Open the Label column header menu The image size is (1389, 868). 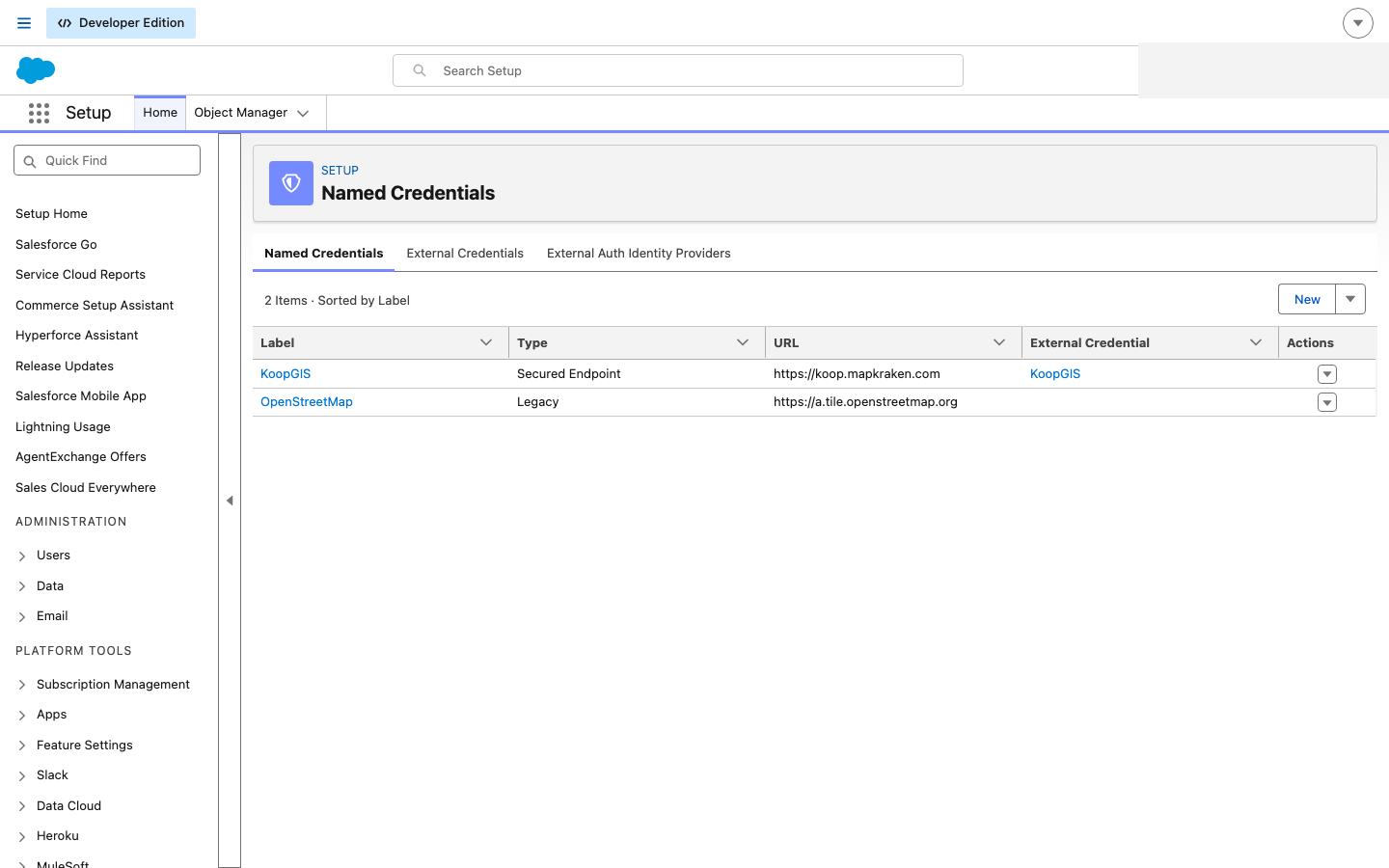click(x=486, y=342)
